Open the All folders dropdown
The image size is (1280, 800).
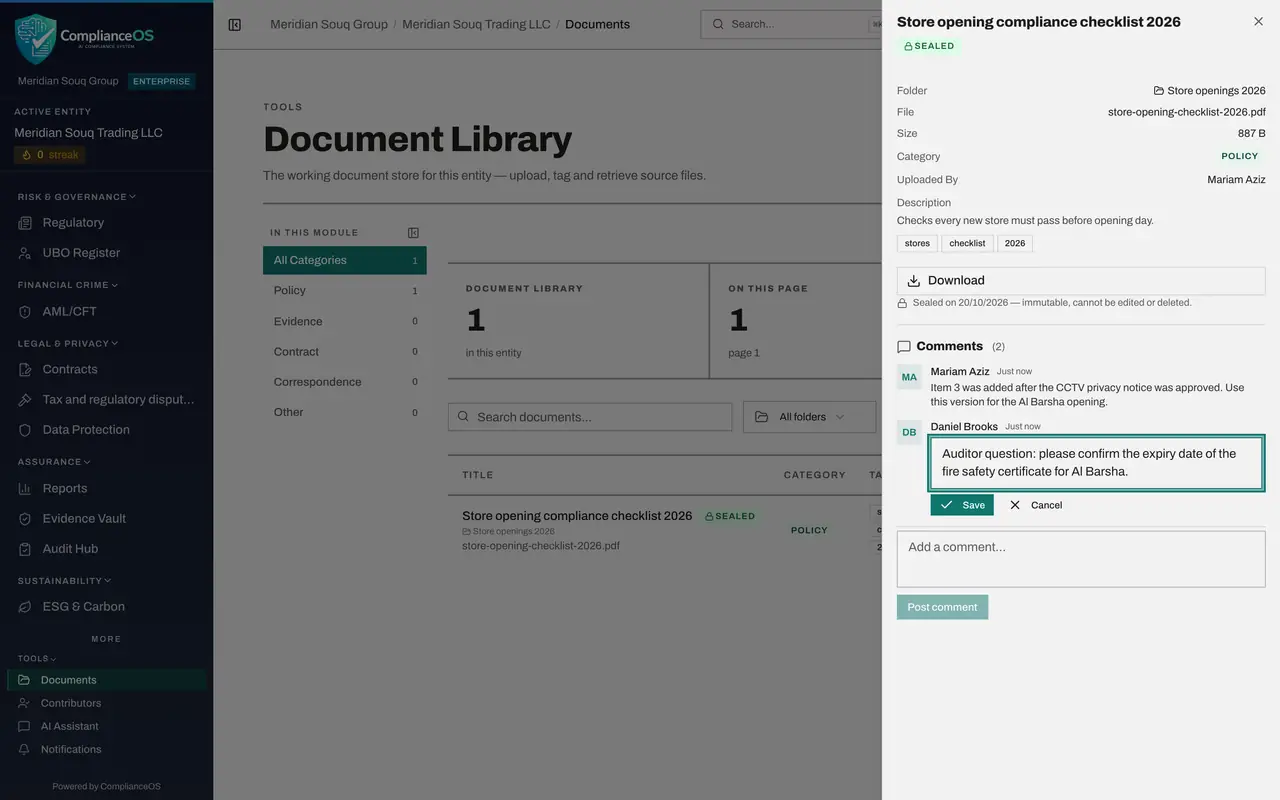click(x=809, y=417)
